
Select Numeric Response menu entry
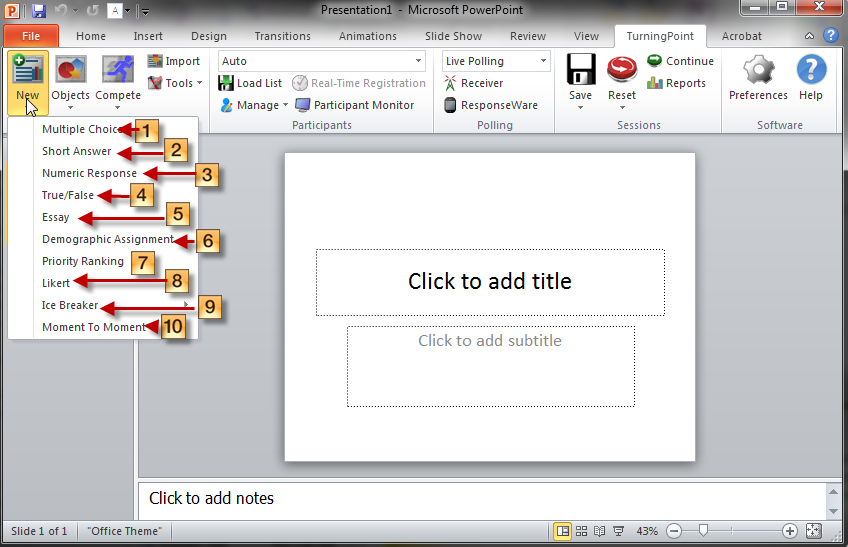[103, 173]
